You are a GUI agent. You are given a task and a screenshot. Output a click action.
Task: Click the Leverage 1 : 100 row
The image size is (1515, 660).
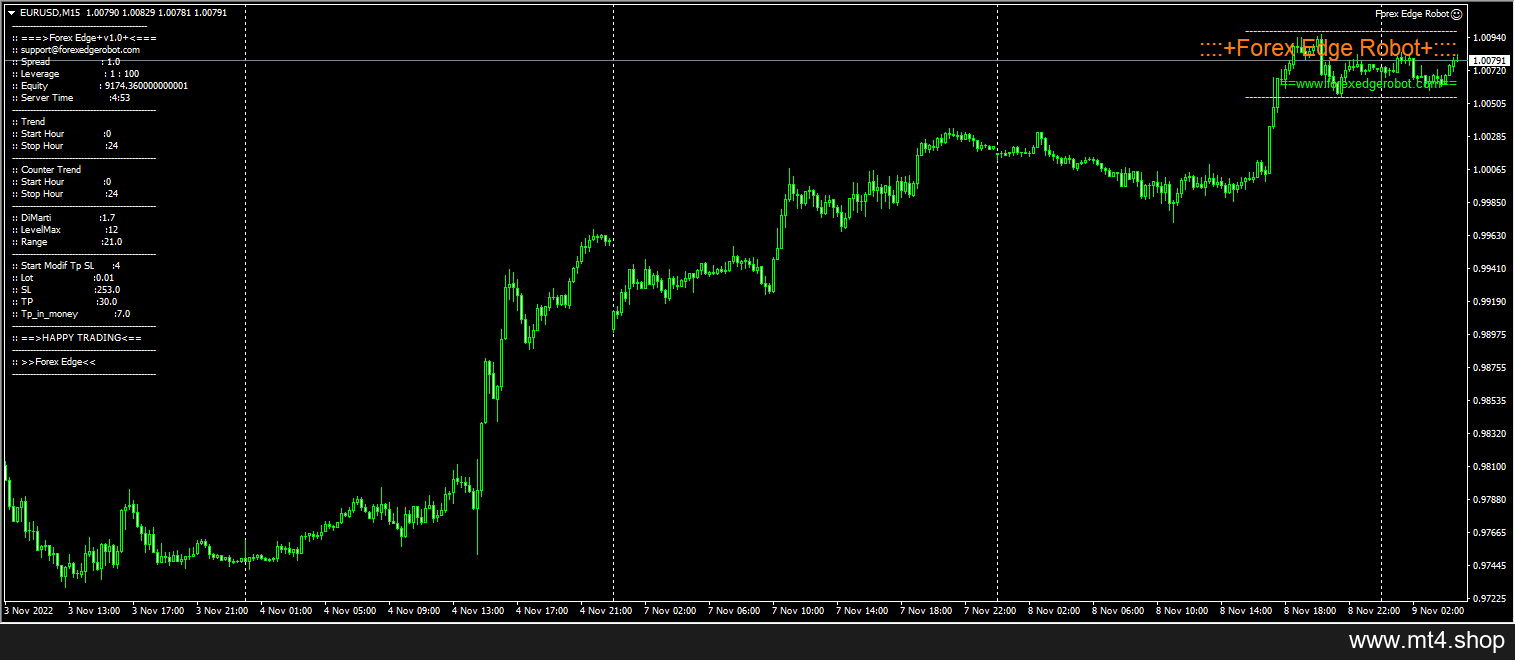click(75, 73)
